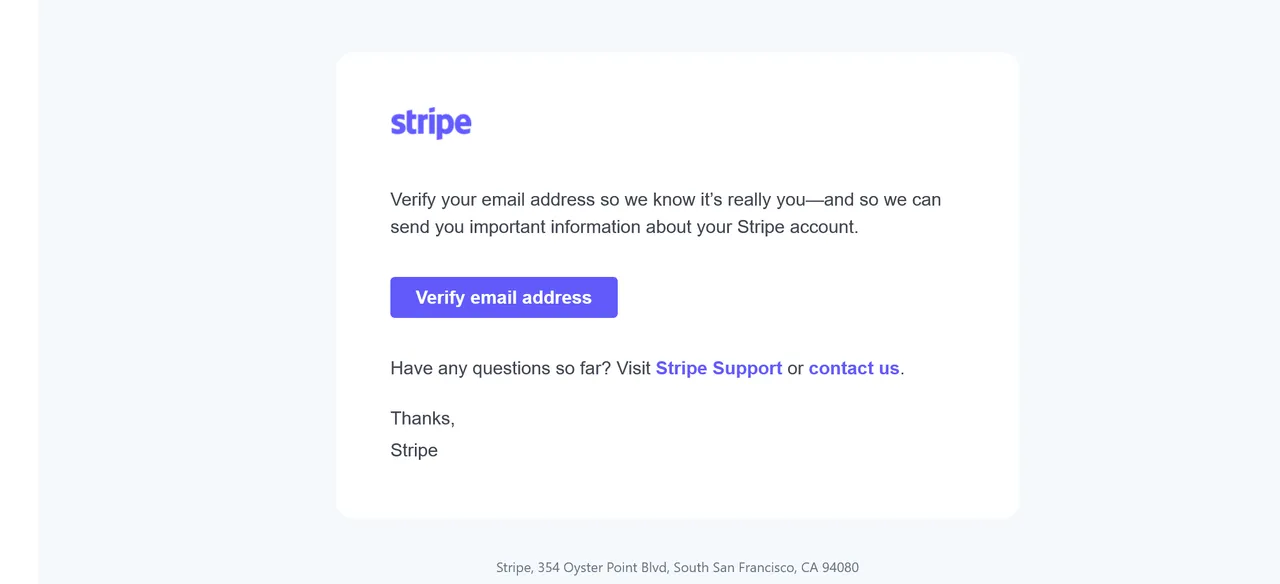This screenshot has width=1280, height=584.
Task: Click the "Stripe" signature below Thanks
Action: click(x=414, y=450)
